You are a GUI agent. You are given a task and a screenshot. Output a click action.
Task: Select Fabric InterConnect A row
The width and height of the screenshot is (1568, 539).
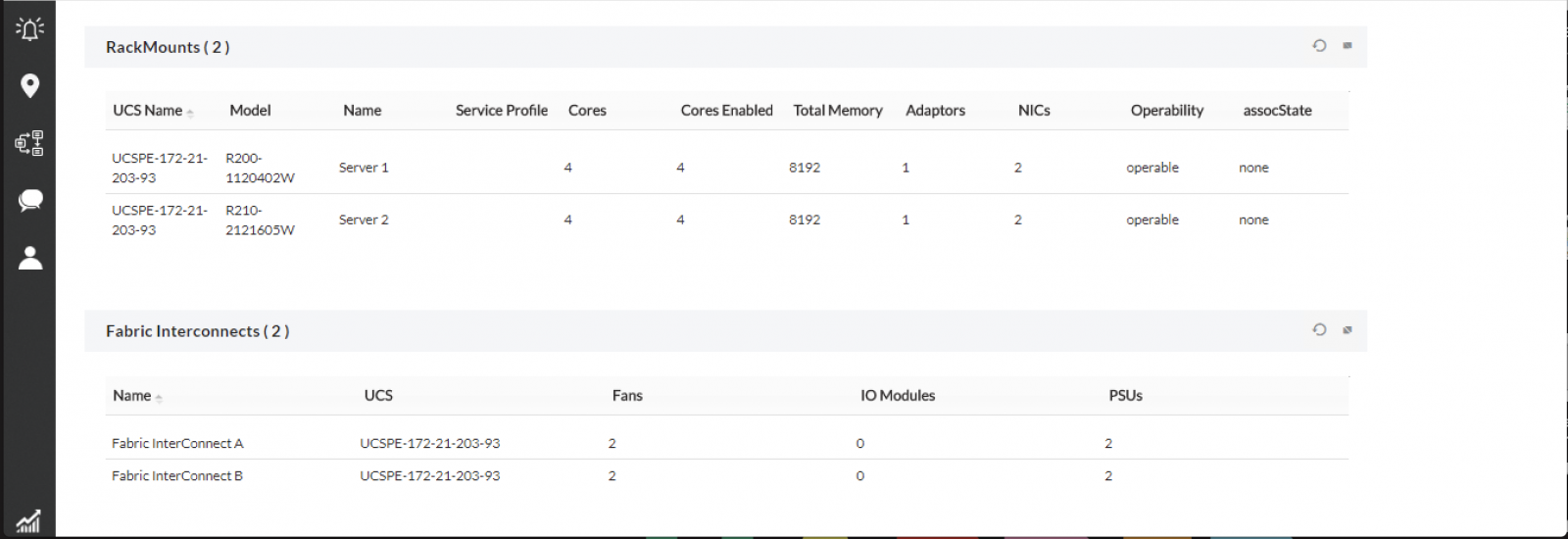click(177, 443)
